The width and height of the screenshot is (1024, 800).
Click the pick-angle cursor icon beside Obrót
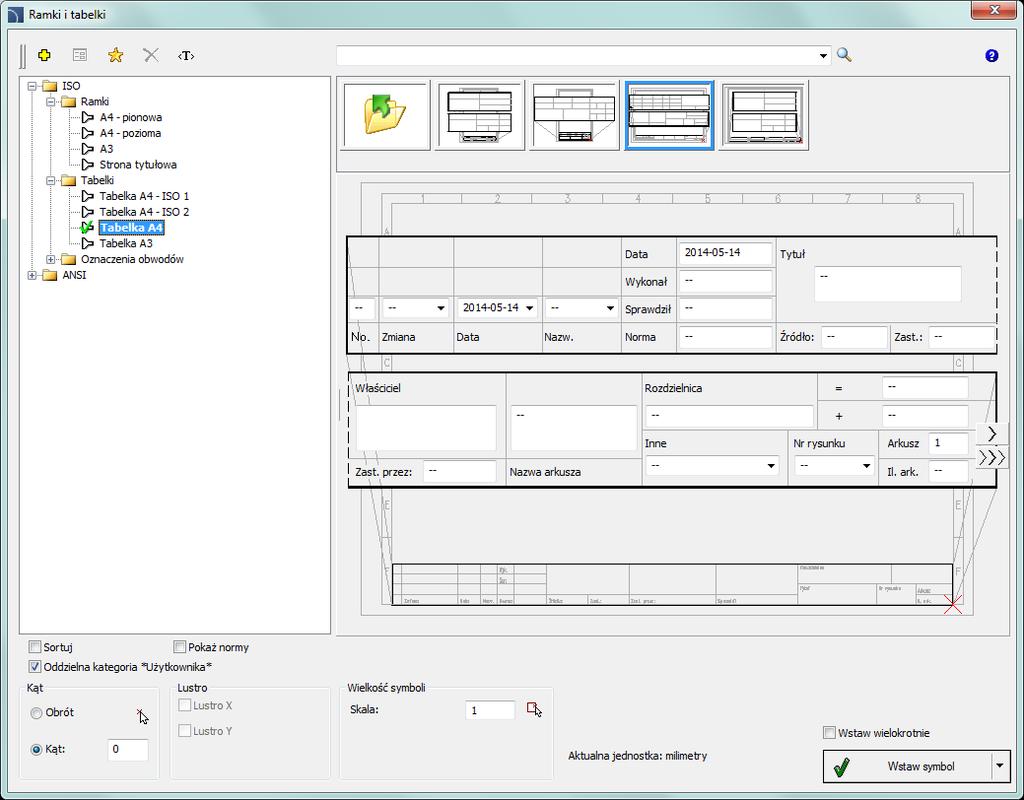(142, 716)
